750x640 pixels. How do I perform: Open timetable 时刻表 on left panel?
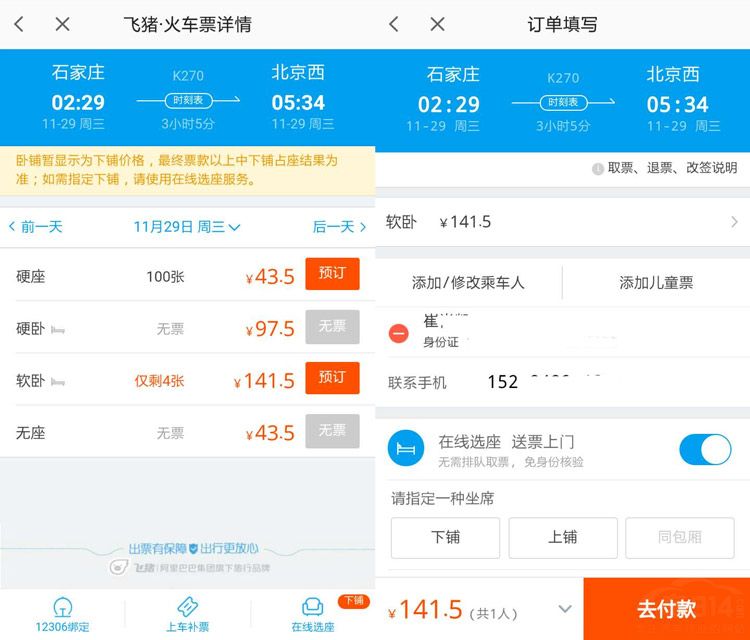[x=187, y=100]
